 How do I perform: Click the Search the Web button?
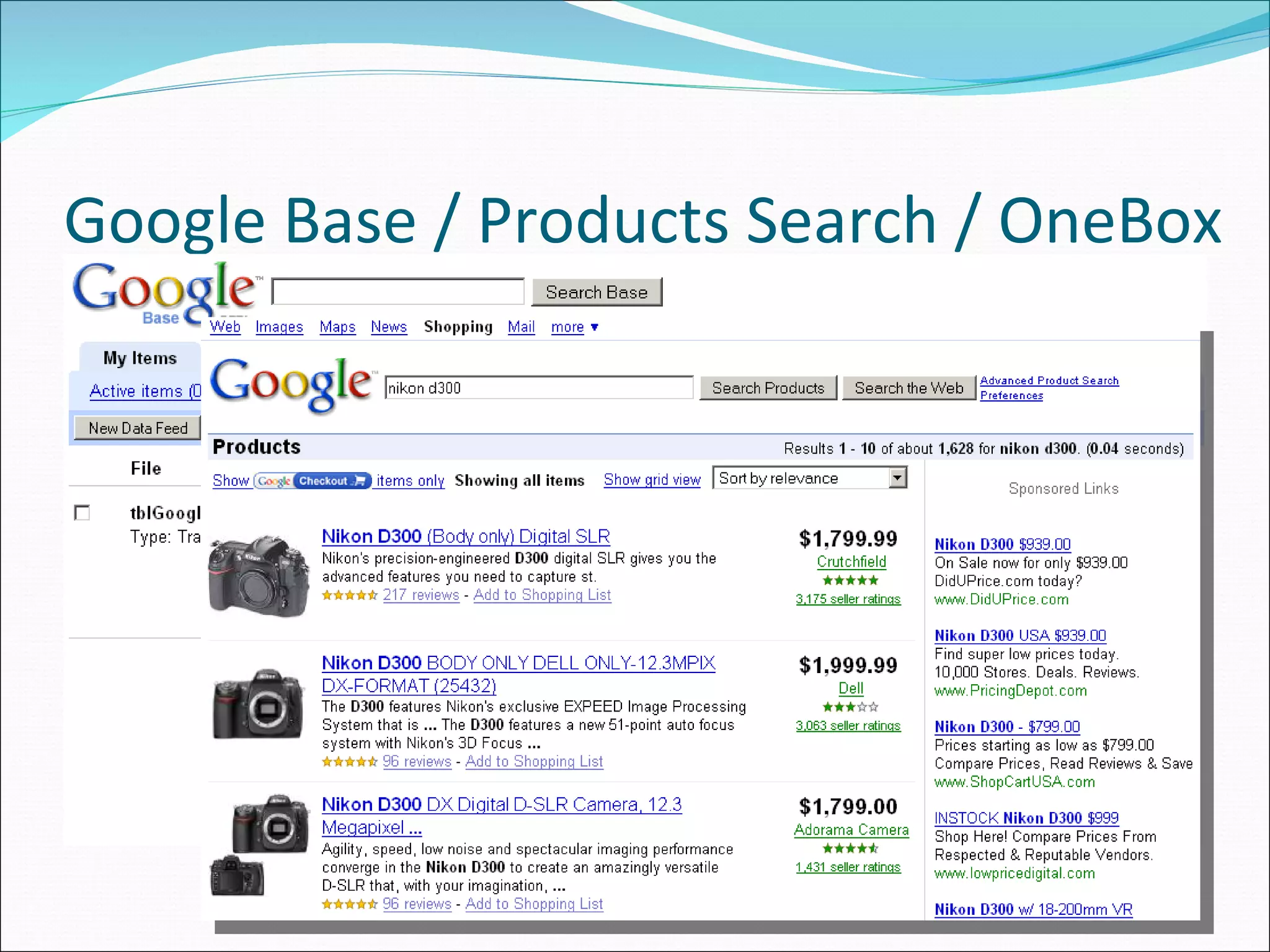point(909,388)
